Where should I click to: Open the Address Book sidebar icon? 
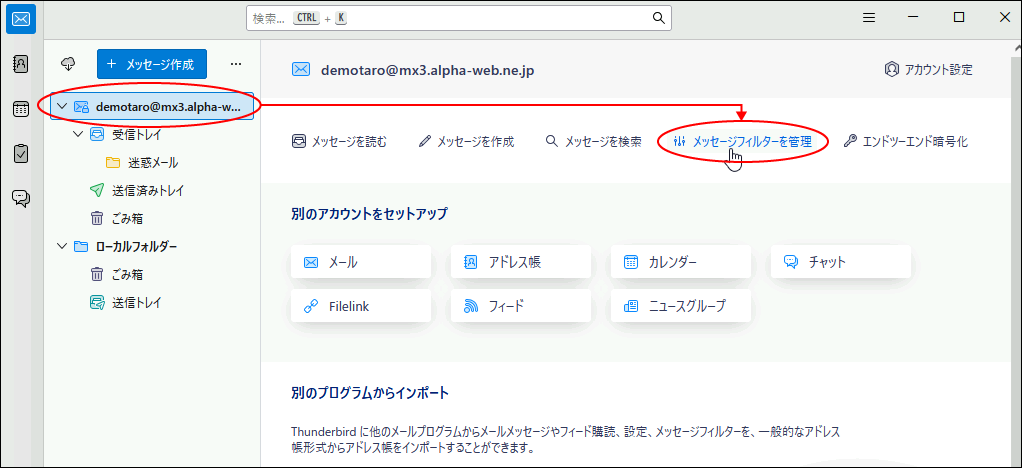point(21,64)
